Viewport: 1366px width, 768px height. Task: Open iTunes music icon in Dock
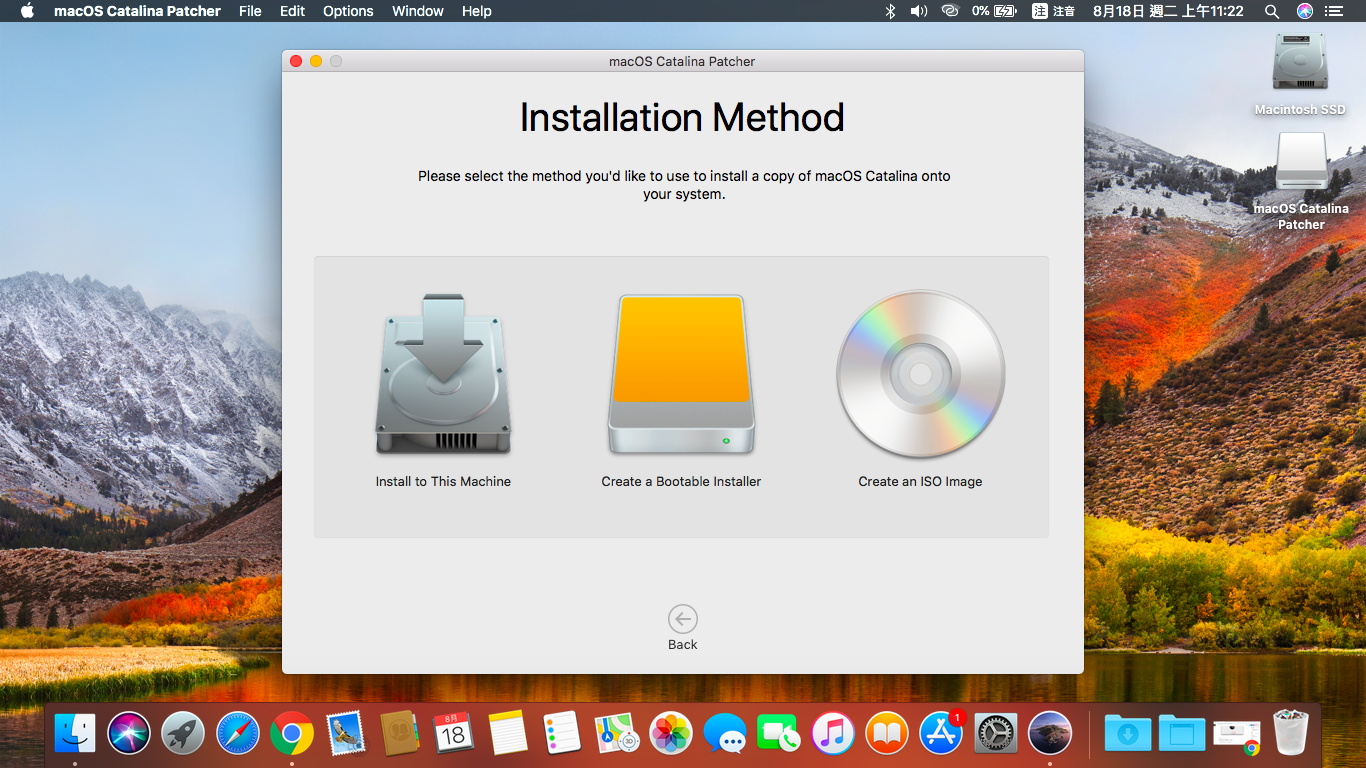tap(832, 734)
